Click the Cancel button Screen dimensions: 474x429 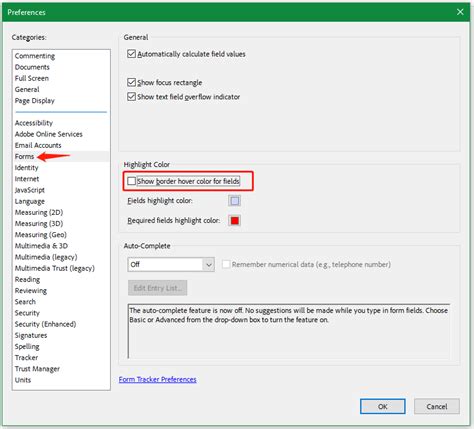pos(437,406)
